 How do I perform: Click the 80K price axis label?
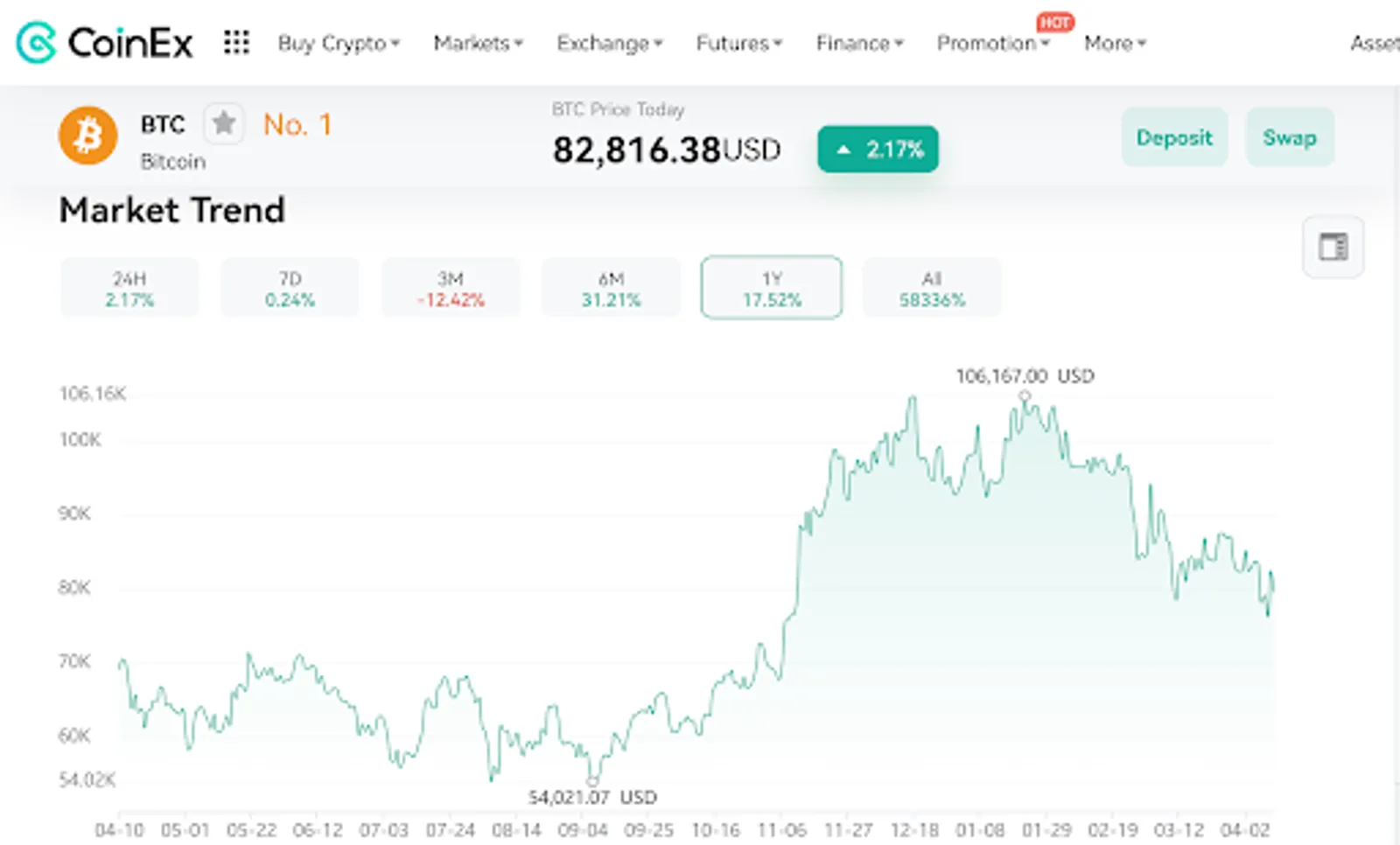[74, 587]
